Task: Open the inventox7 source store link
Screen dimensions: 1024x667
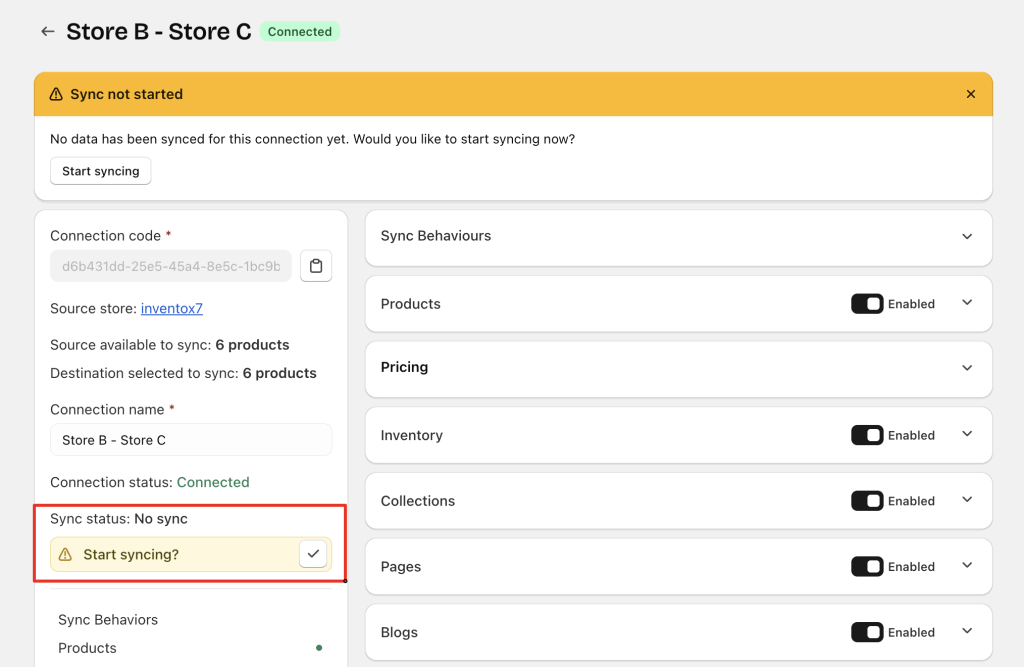Action: [171, 308]
